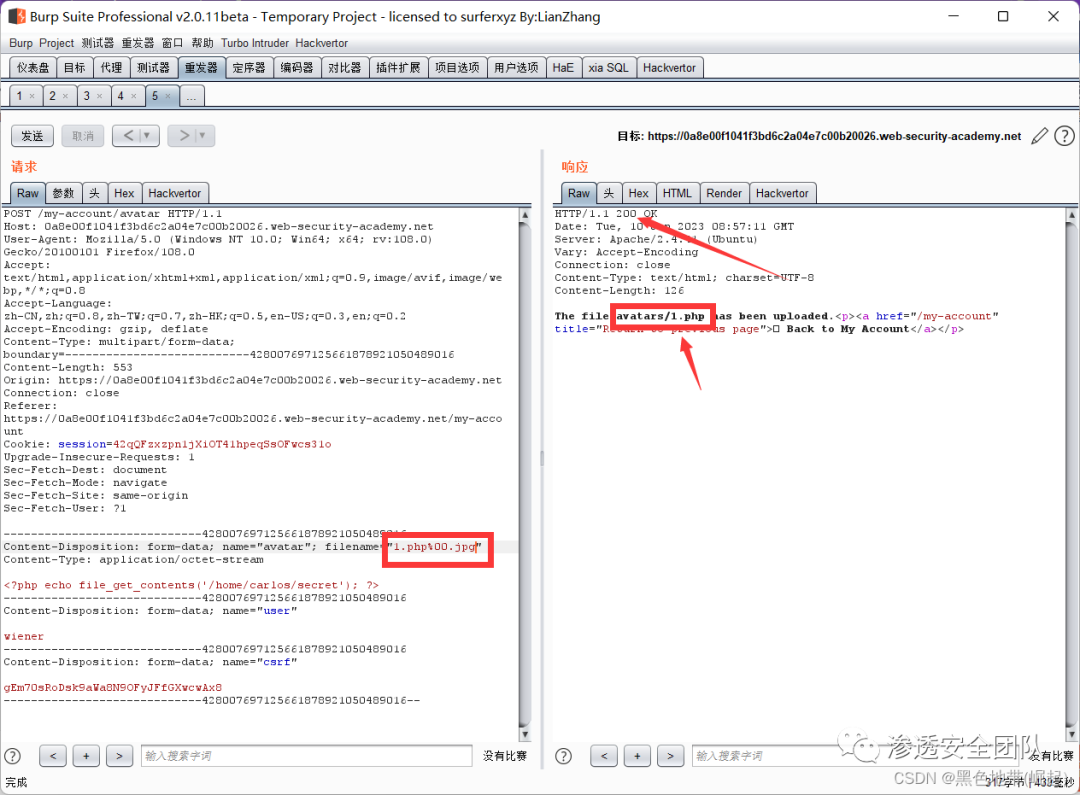Show request Hex view

click(x=124, y=194)
